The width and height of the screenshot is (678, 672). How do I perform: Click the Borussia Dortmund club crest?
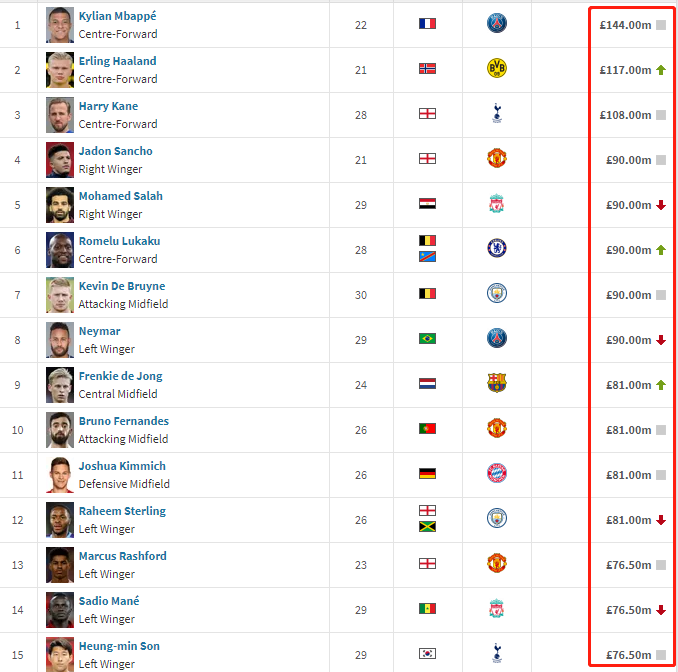click(496, 68)
